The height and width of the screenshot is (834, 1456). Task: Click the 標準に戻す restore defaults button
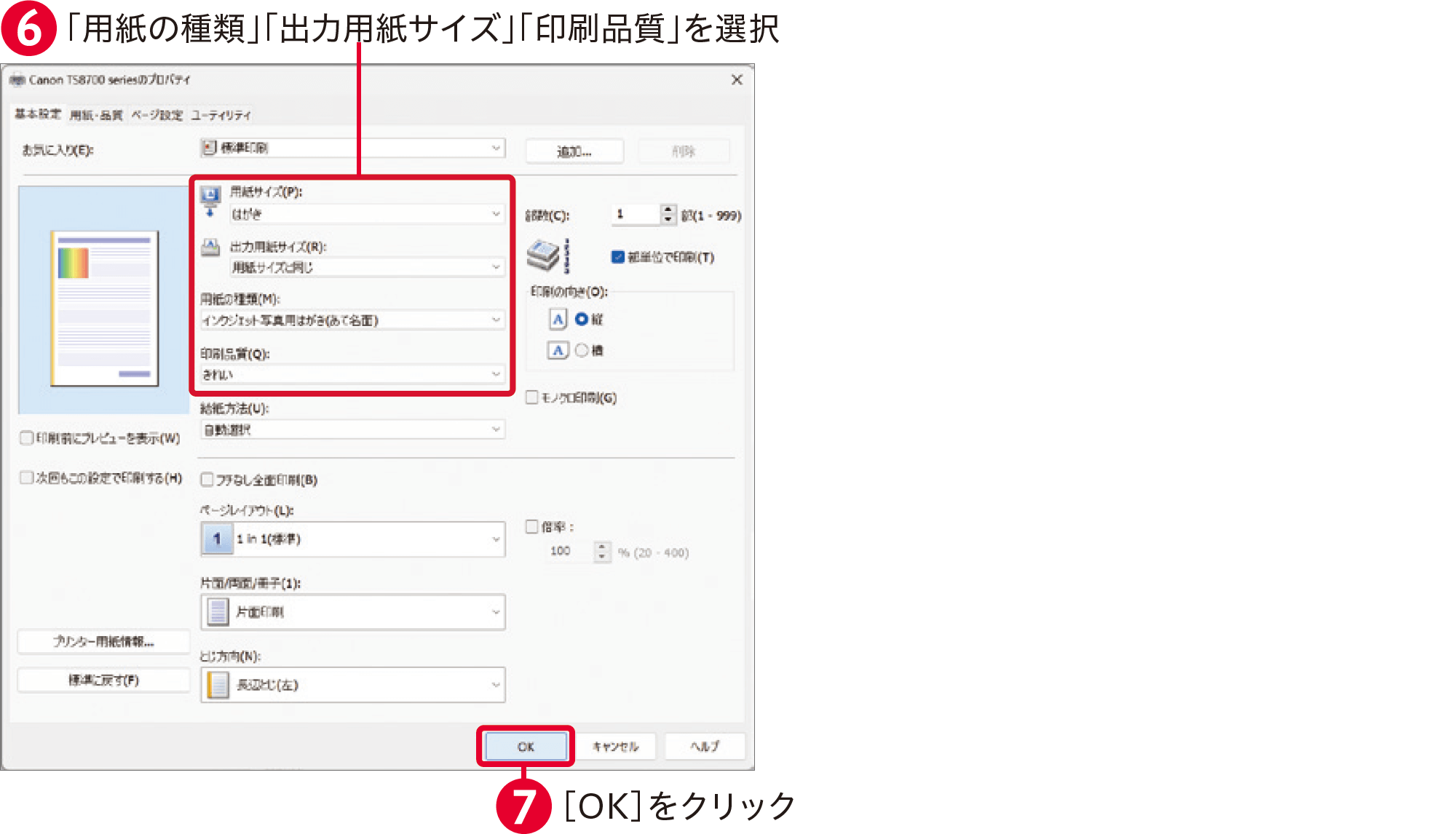coord(103,680)
